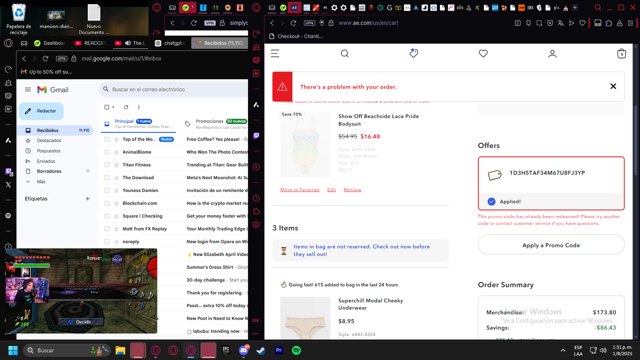Switch to the Principal inbox tab

coord(138,123)
